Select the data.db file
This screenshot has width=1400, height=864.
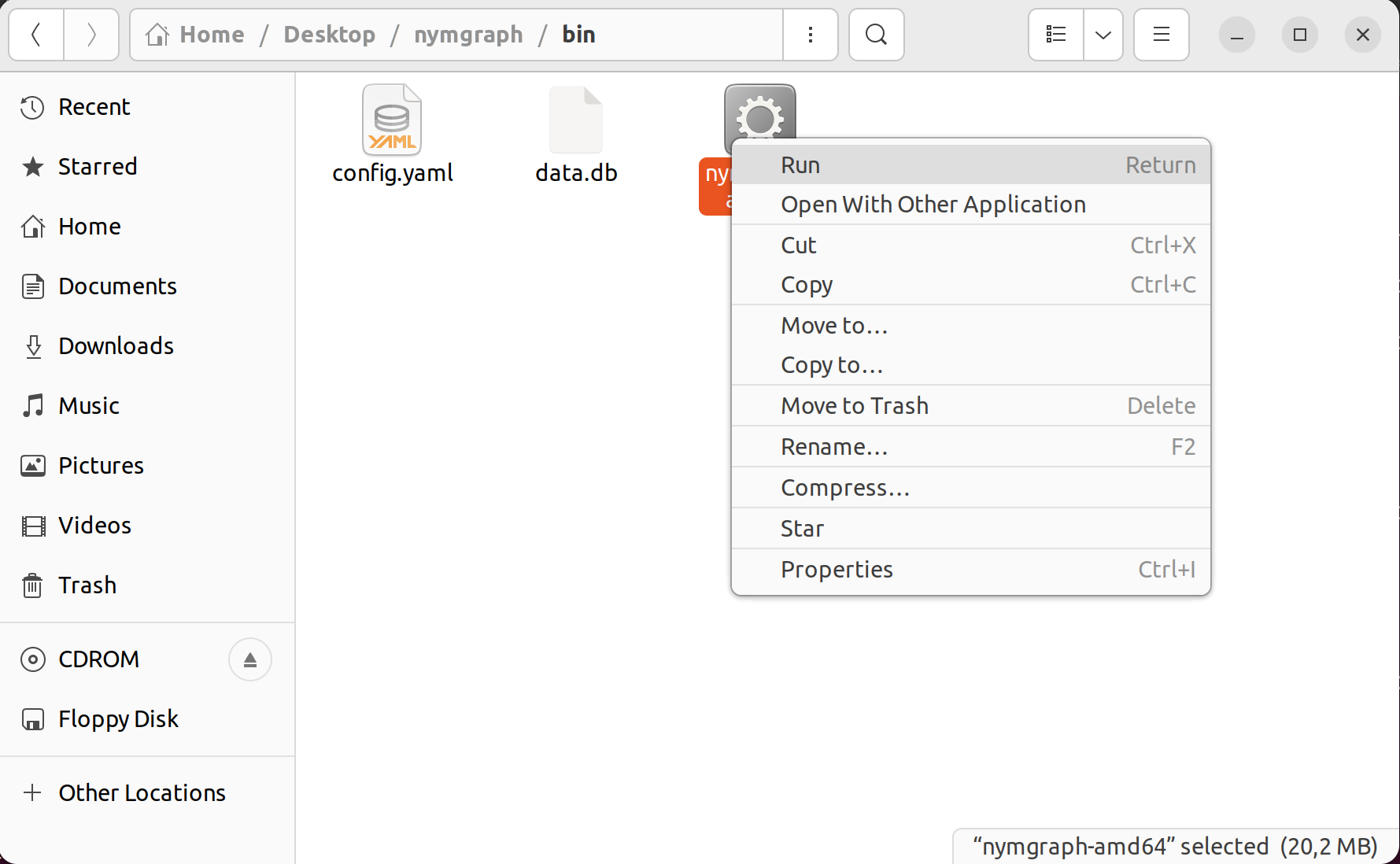[575, 120]
